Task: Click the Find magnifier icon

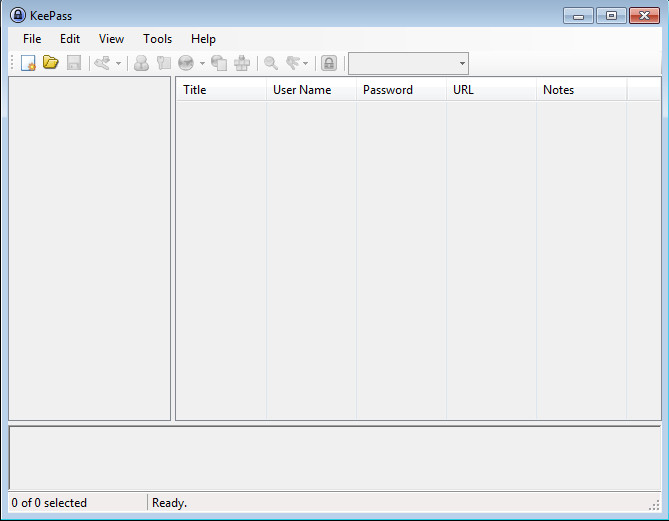Action: (x=271, y=63)
